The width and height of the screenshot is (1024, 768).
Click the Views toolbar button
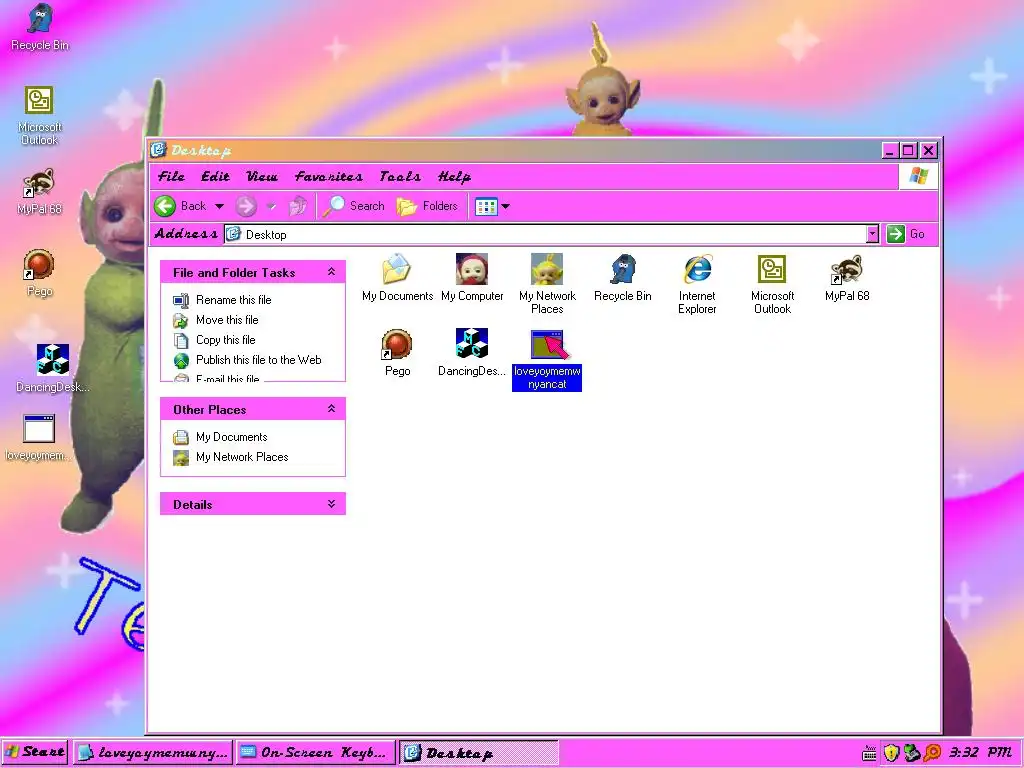pos(486,206)
